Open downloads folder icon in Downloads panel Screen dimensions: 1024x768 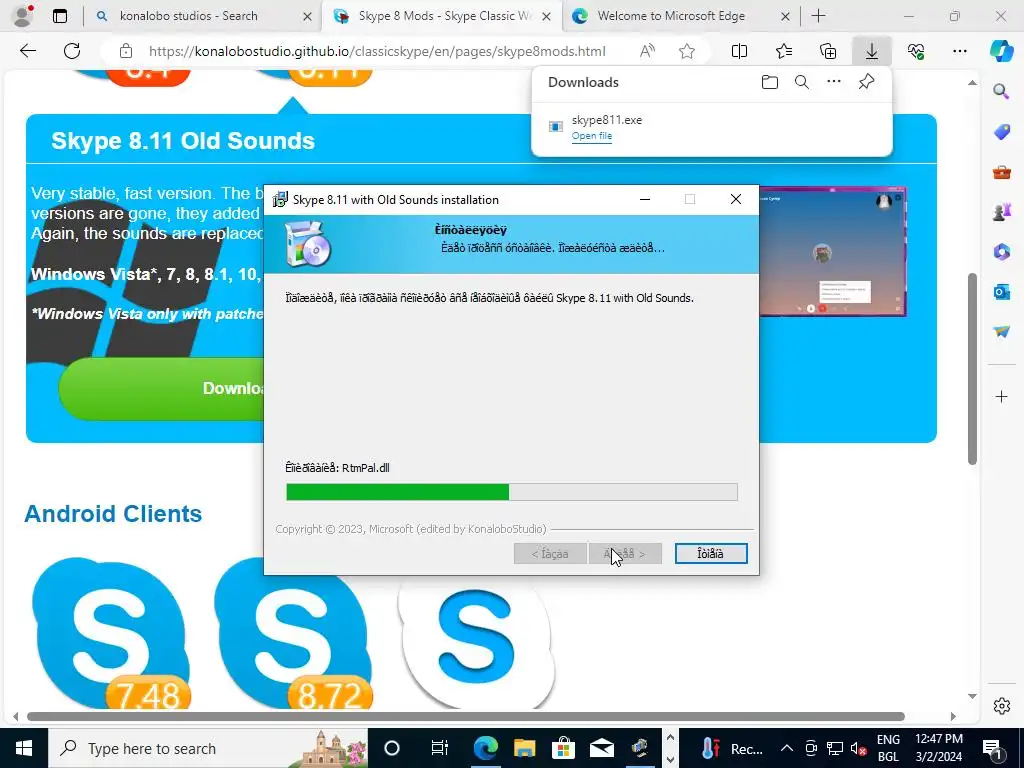pos(770,82)
